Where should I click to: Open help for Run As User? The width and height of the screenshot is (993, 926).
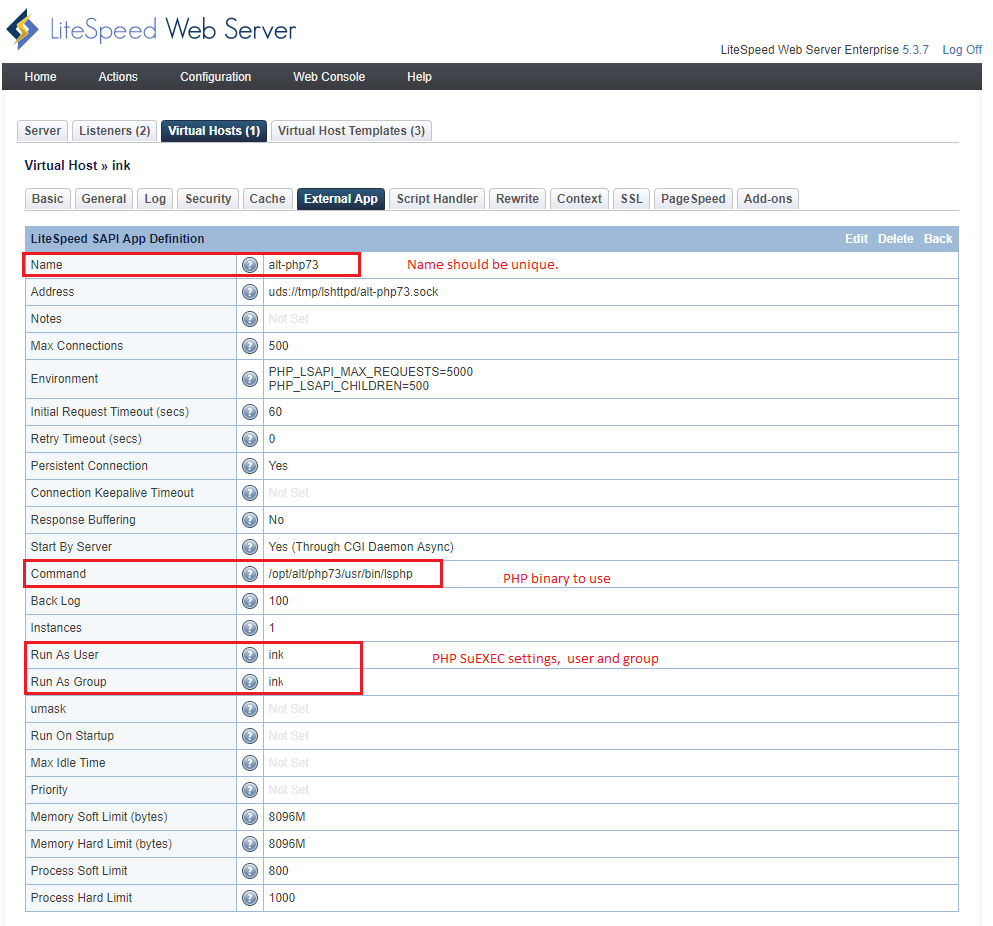point(250,655)
